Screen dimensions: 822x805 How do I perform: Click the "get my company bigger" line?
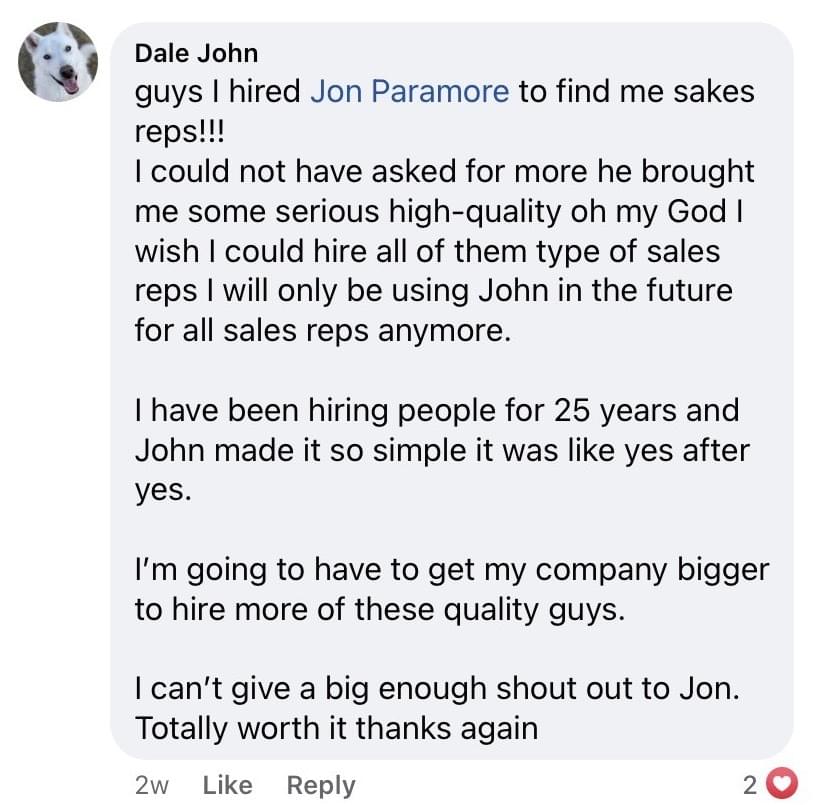451,570
